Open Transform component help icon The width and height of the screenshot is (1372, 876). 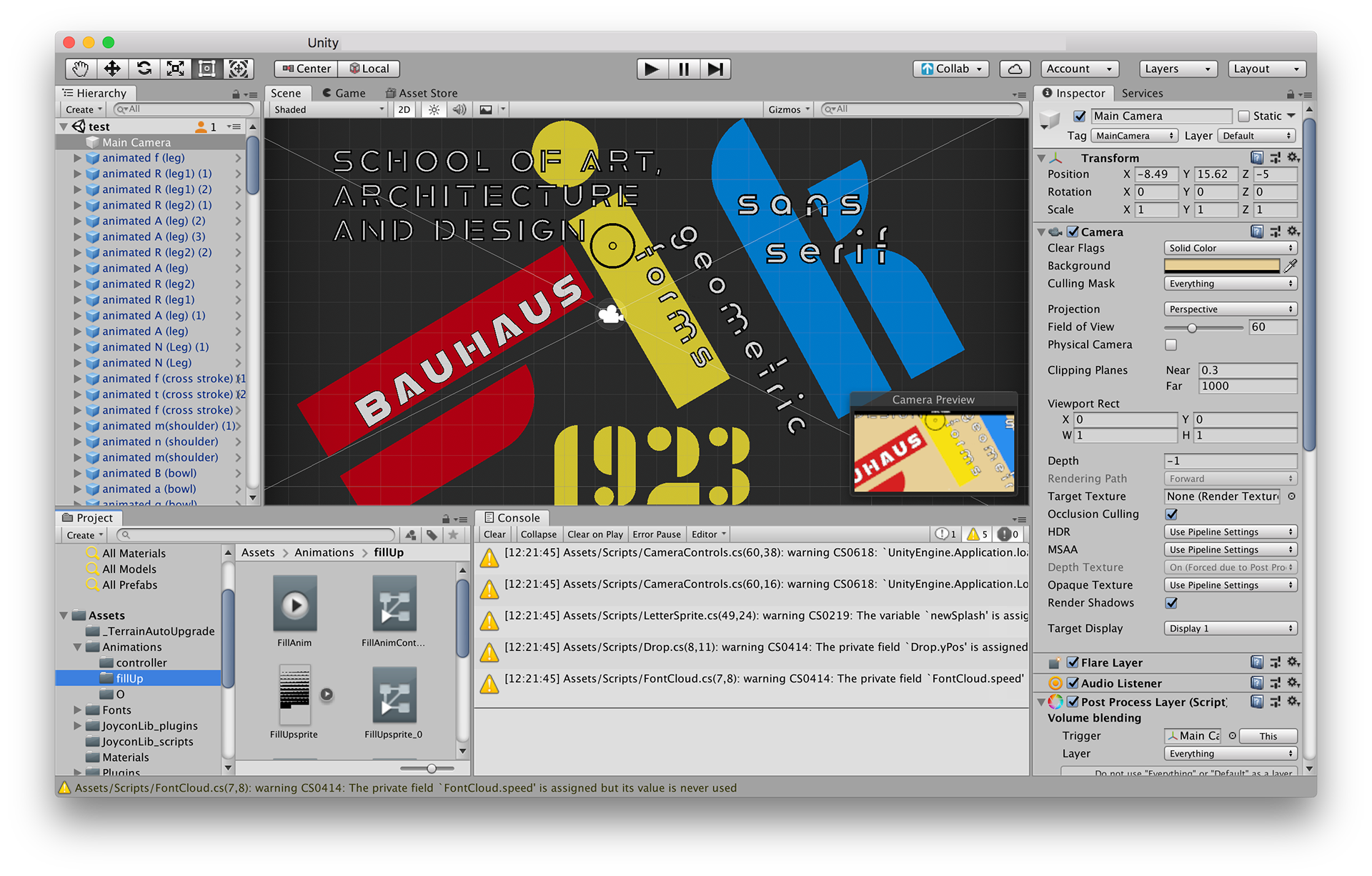click(x=1257, y=157)
